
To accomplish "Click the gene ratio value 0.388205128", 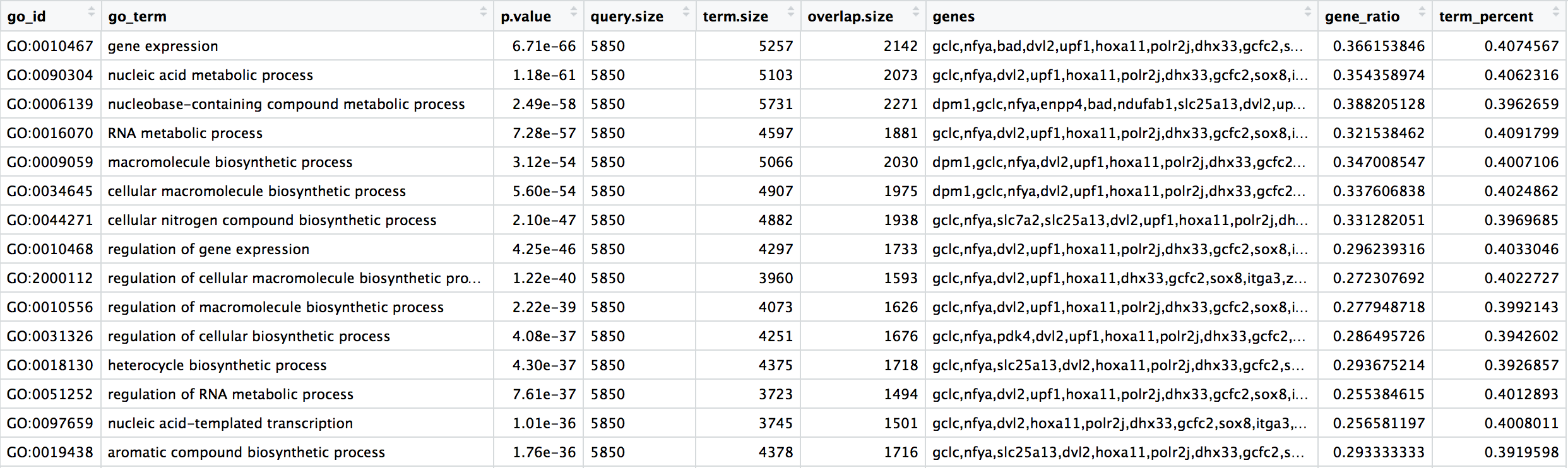I will point(1379,104).
